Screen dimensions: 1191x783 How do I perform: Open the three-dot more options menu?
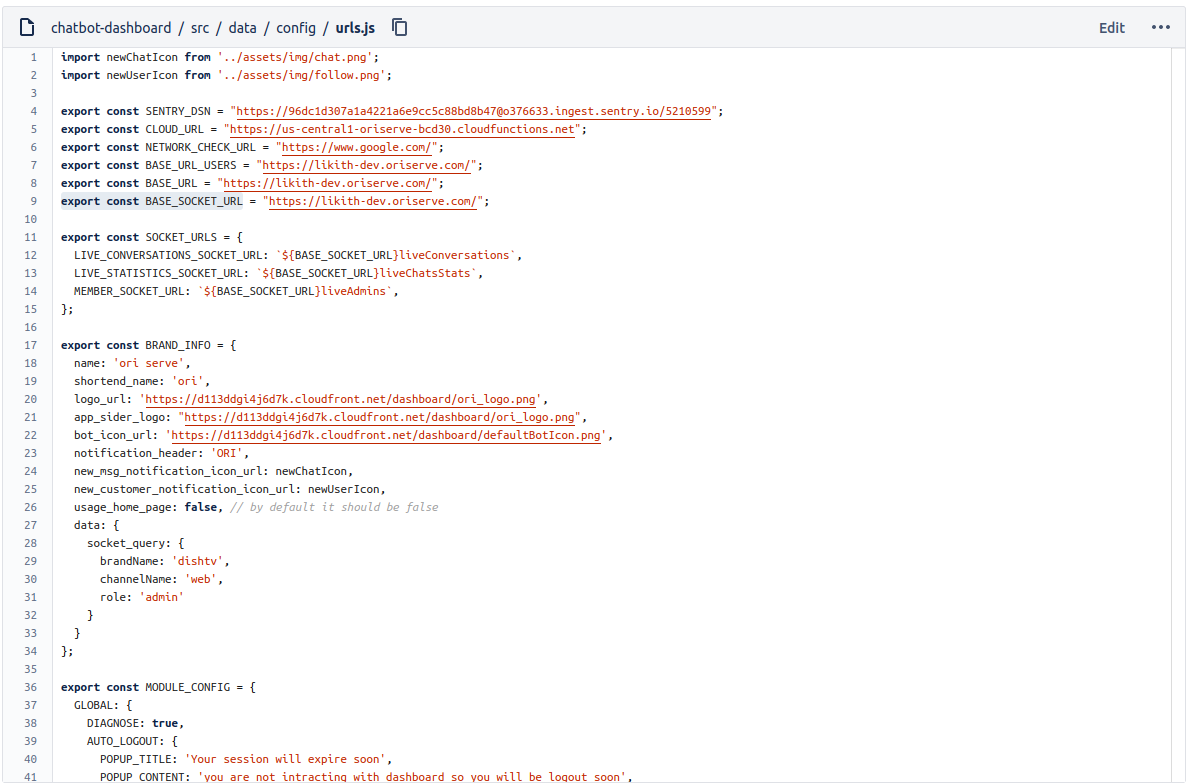(x=1160, y=27)
